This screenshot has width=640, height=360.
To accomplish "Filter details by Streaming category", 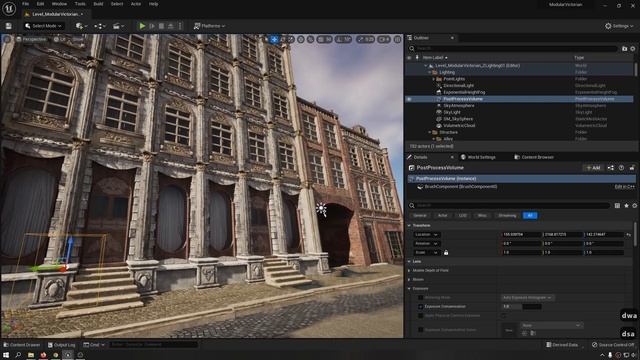I will 507,216.
